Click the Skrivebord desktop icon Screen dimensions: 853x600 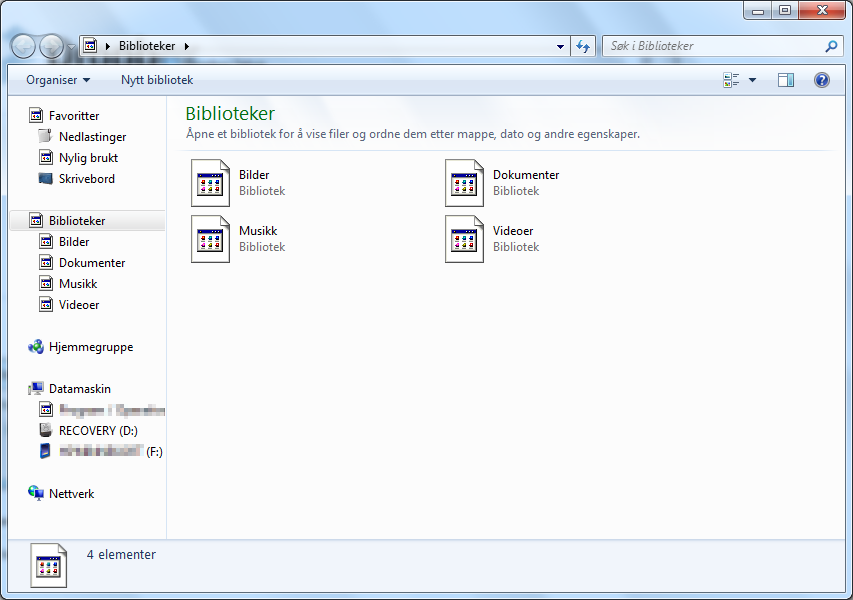coord(46,178)
